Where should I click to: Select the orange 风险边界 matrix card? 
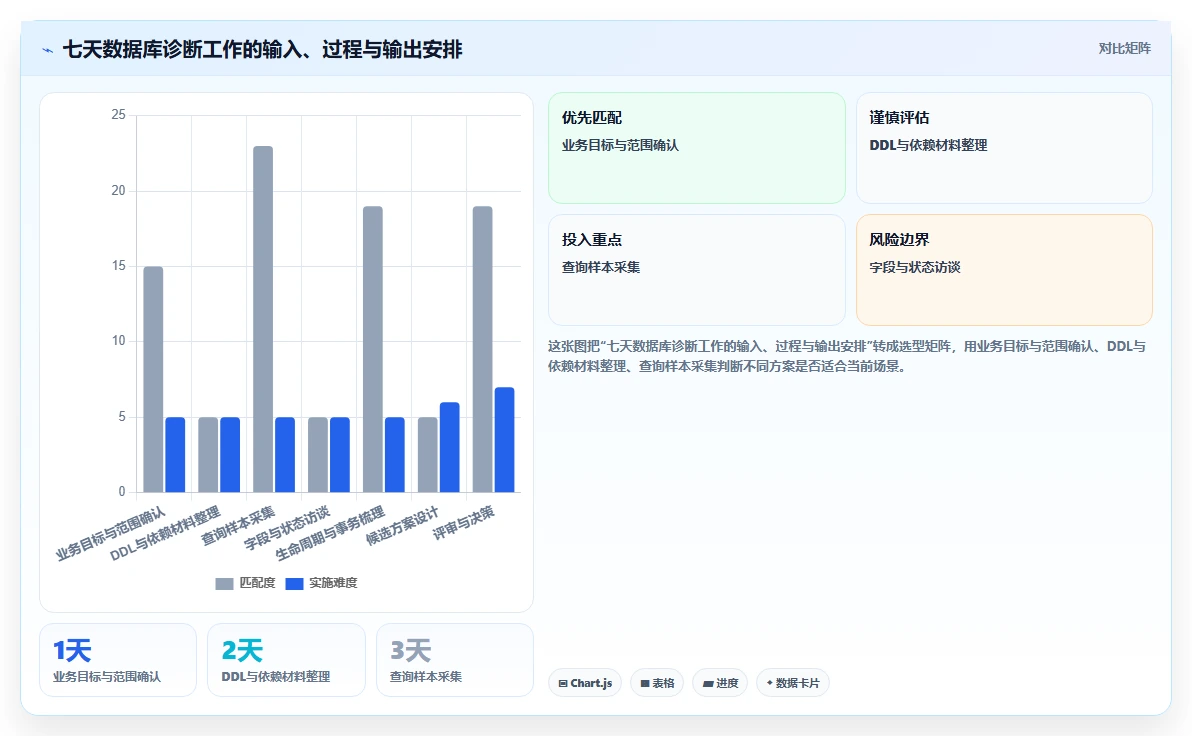[x=1004, y=270]
